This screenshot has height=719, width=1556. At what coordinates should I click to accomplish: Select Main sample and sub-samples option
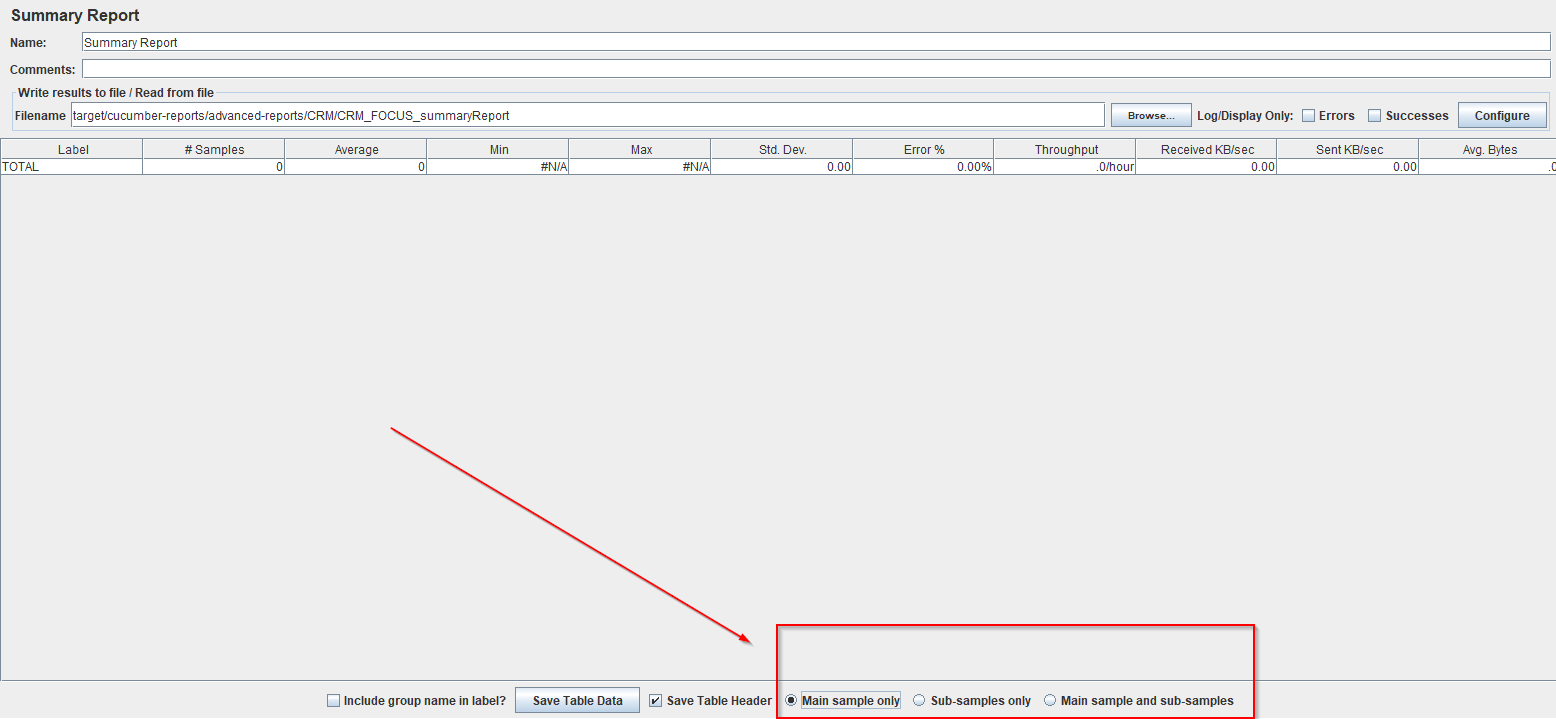pyautogui.click(x=1050, y=700)
